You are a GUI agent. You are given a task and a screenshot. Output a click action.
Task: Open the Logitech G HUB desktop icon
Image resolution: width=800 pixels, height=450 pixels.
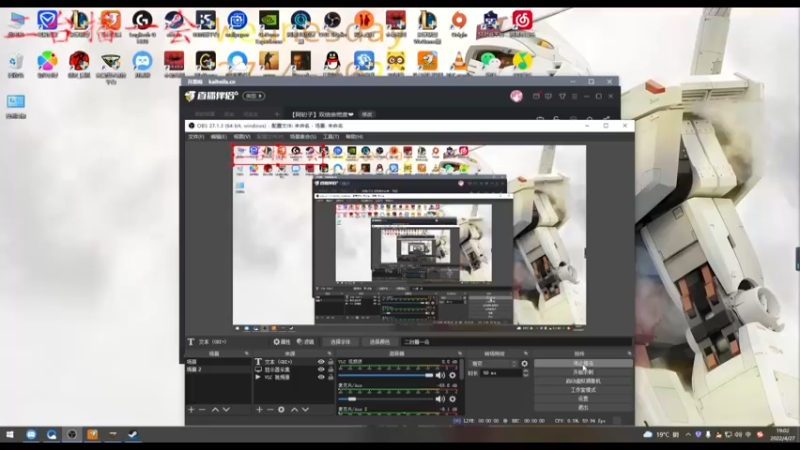(x=142, y=21)
